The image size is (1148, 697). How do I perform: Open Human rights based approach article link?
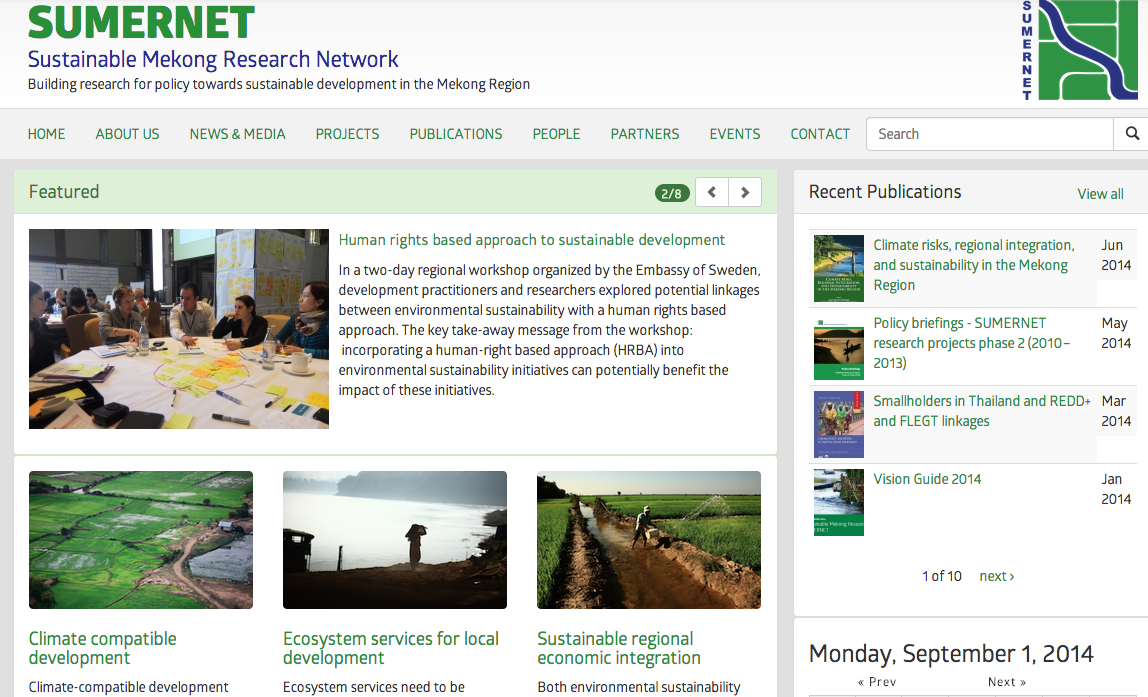pyautogui.click(x=532, y=240)
